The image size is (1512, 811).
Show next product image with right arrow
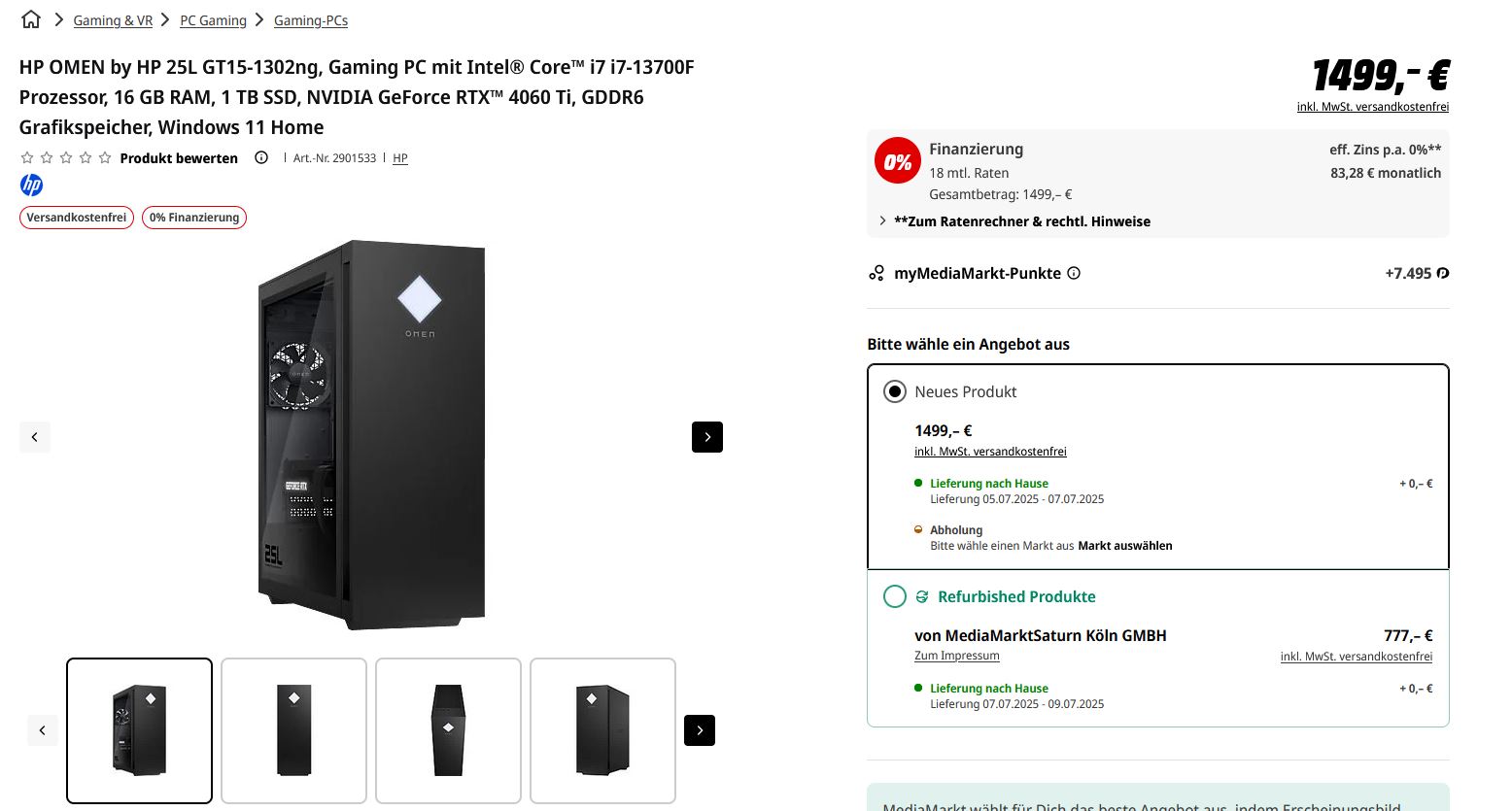[x=707, y=437]
